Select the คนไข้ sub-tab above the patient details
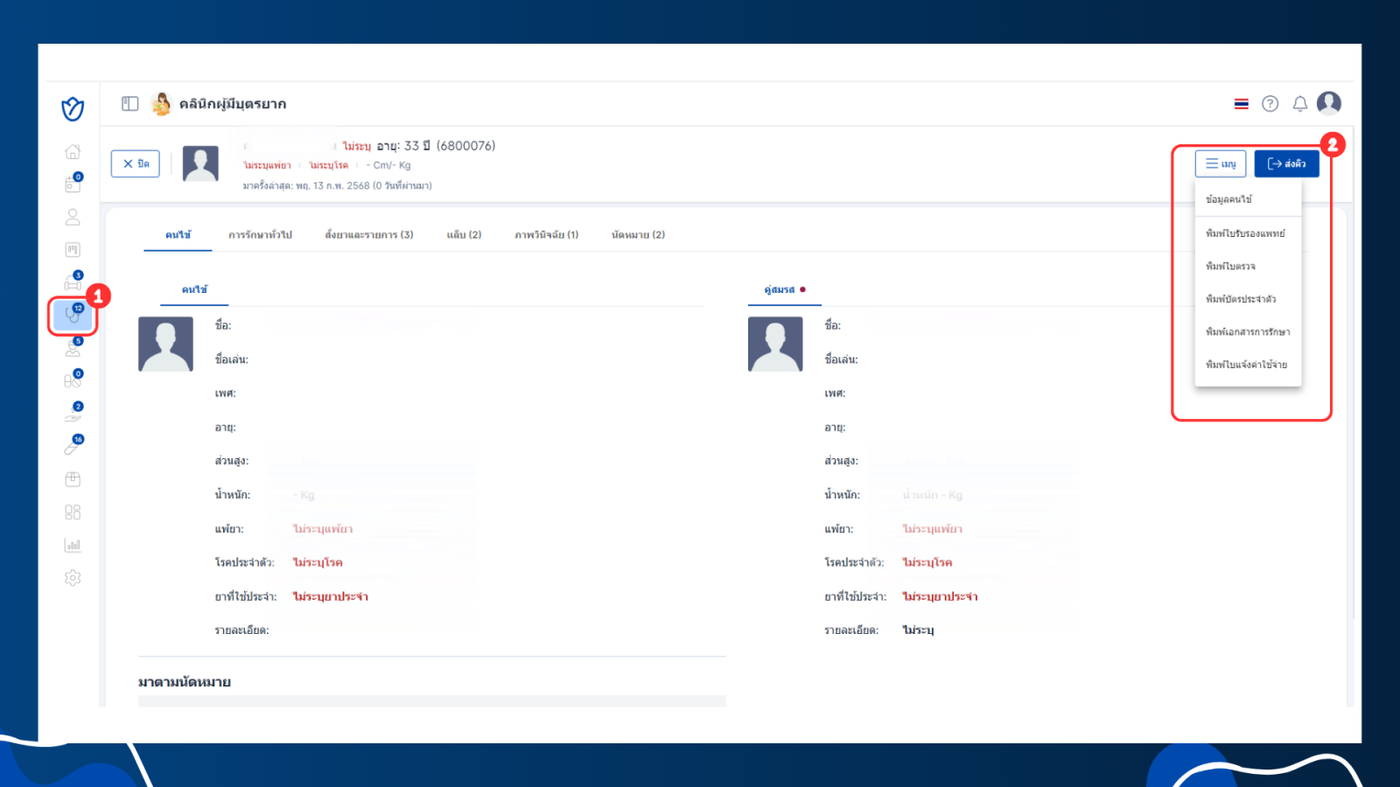 194,290
